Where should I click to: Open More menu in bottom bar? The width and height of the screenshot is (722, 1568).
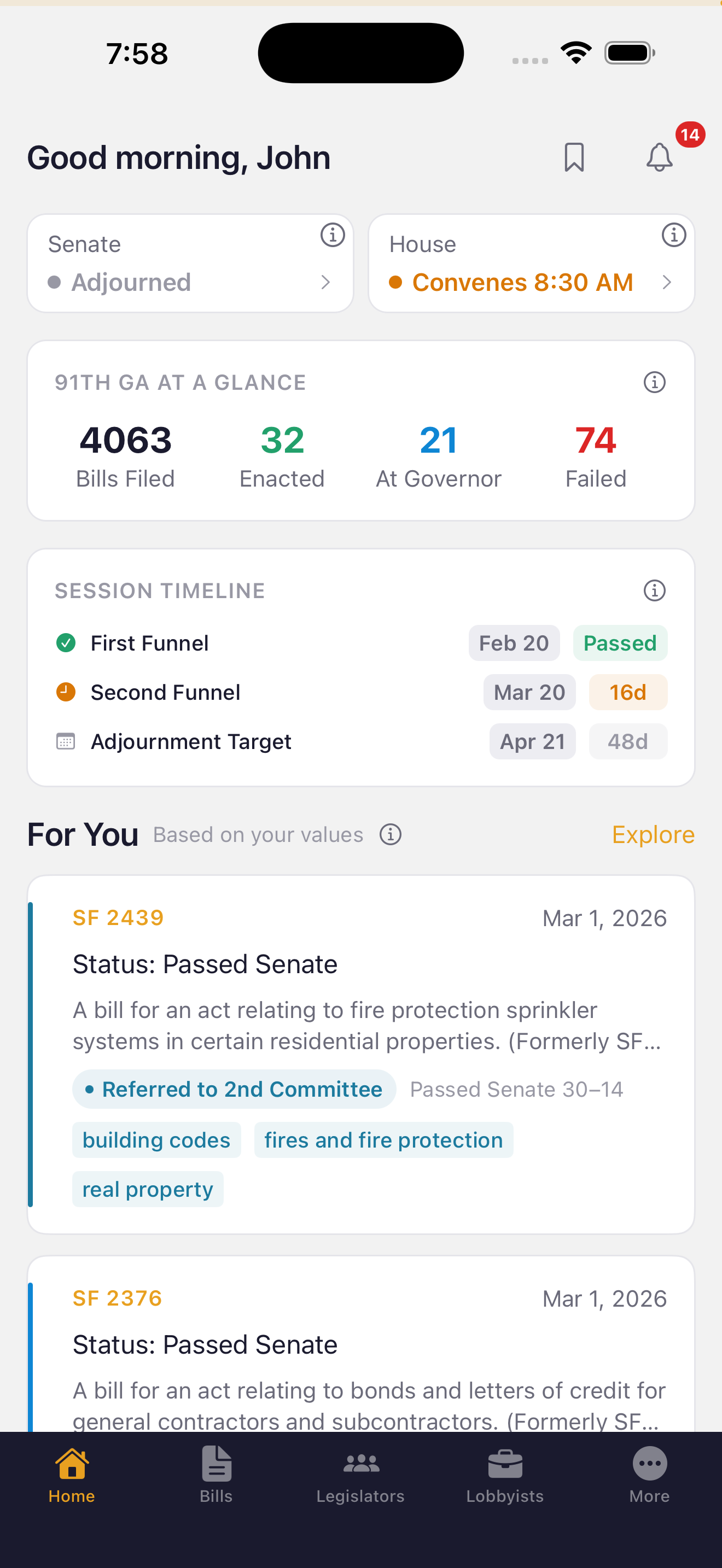tap(650, 1473)
